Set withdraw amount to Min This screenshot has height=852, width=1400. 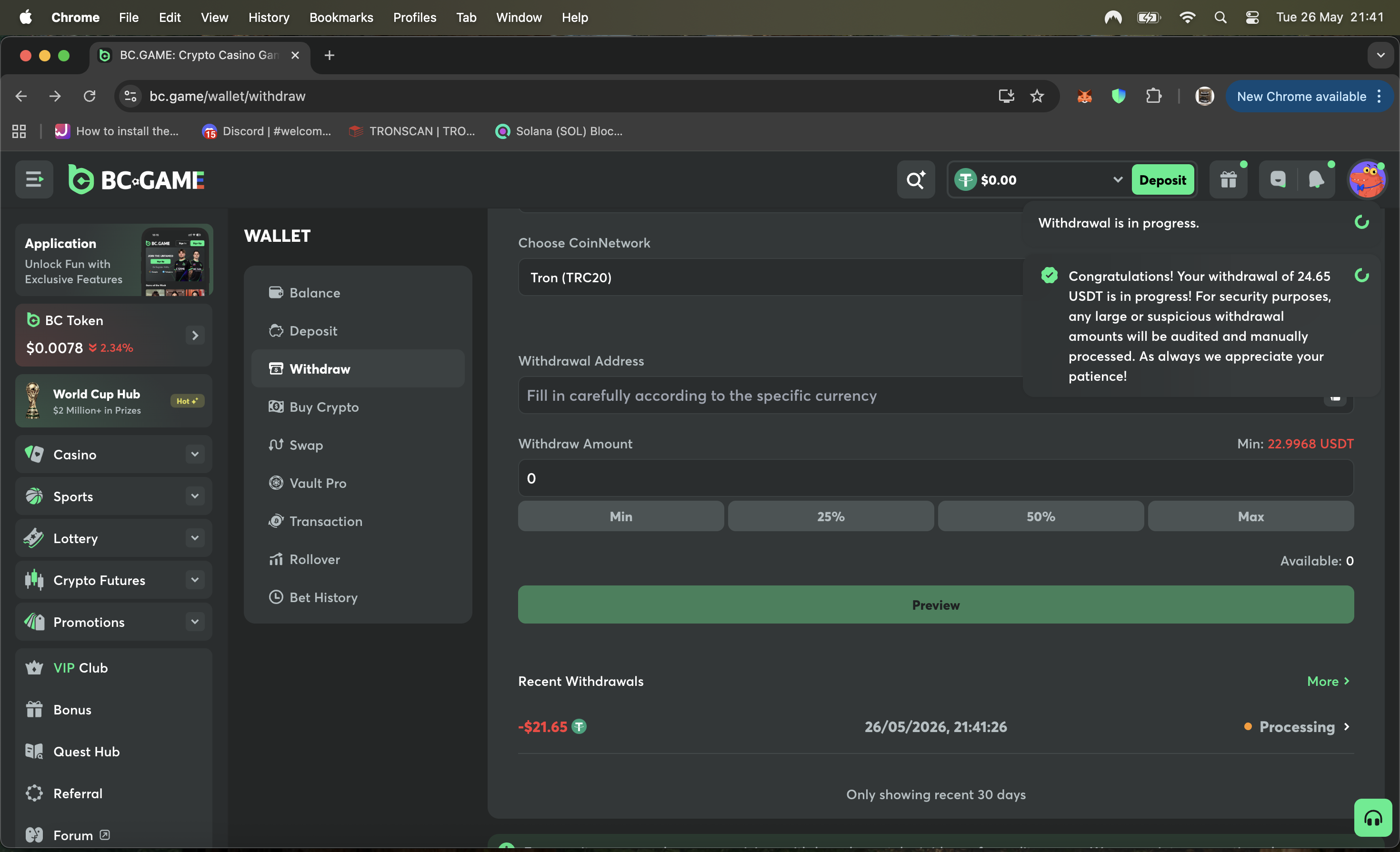click(x=620, y=516)
